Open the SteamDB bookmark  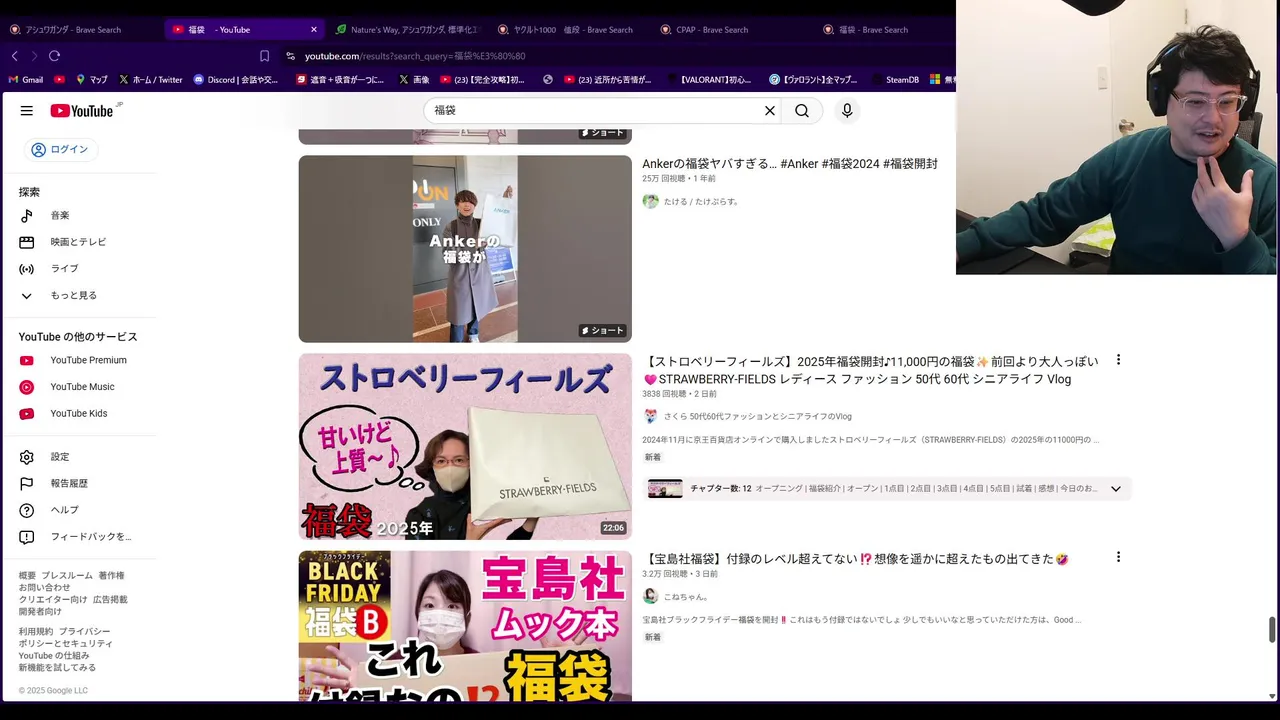click(894, 80)
